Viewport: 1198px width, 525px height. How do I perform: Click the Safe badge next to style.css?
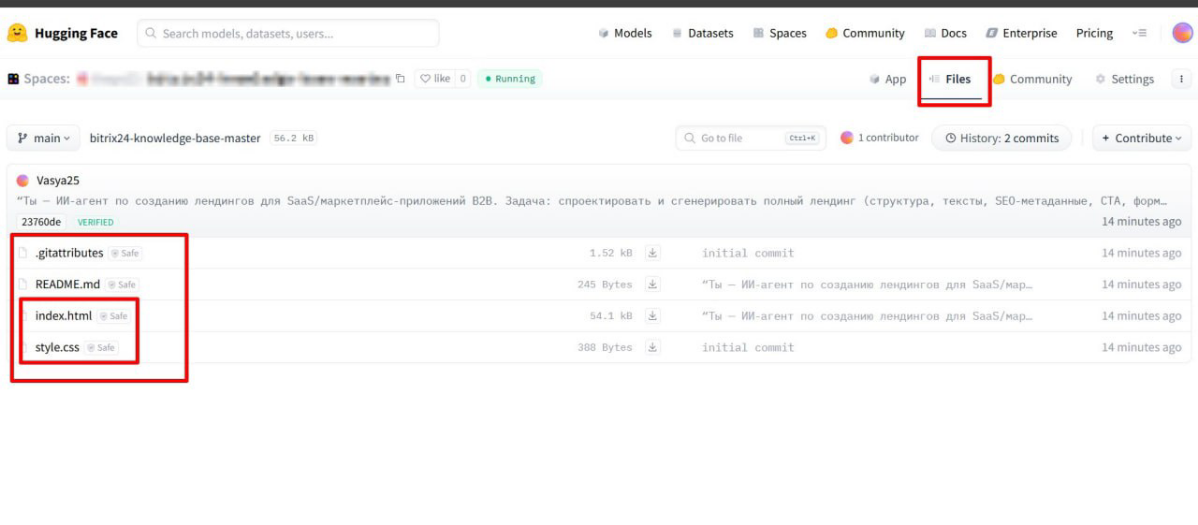coord(102,347)
